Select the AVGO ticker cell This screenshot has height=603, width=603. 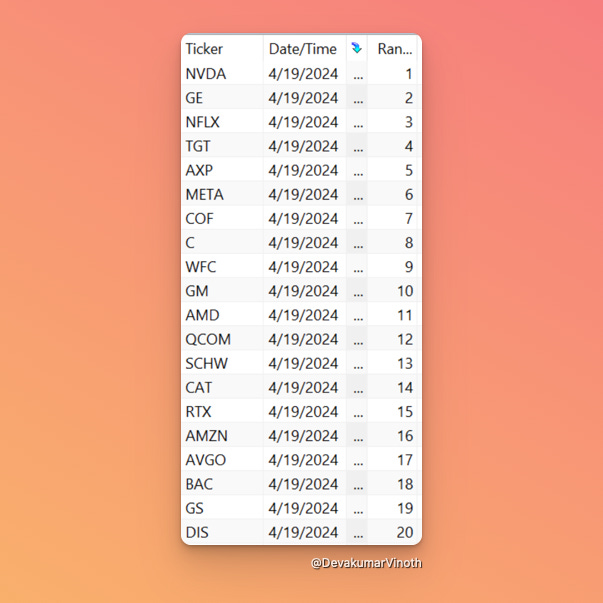[222, 460]
